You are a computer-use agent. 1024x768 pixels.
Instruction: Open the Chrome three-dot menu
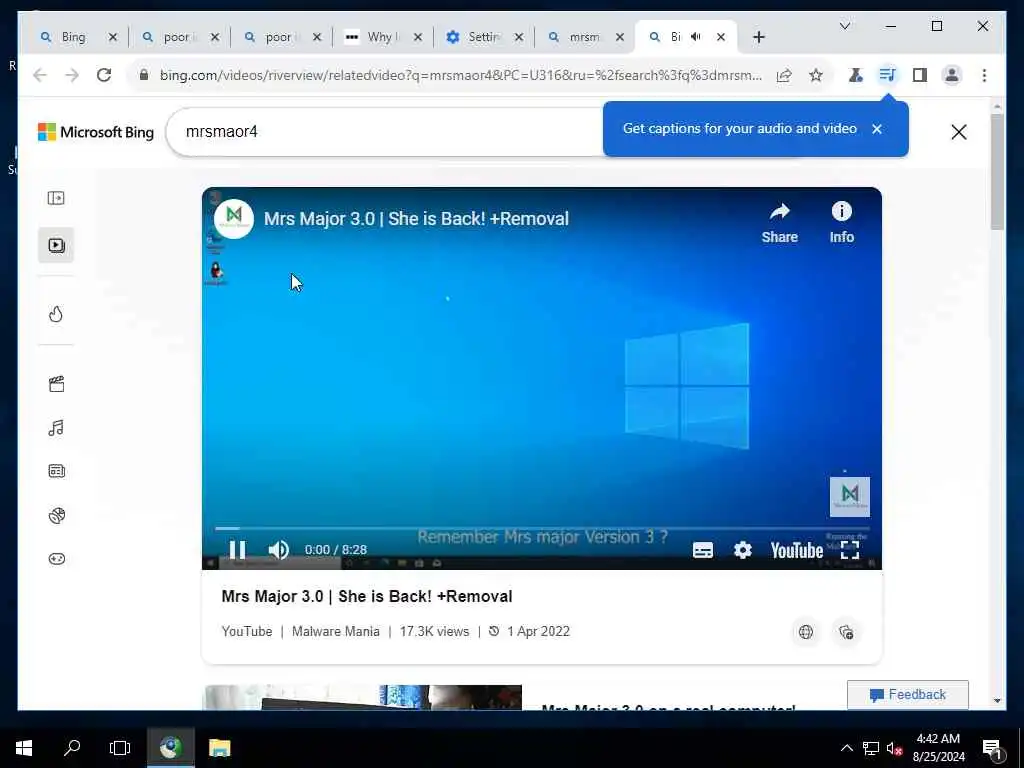[x=984, y=75]
